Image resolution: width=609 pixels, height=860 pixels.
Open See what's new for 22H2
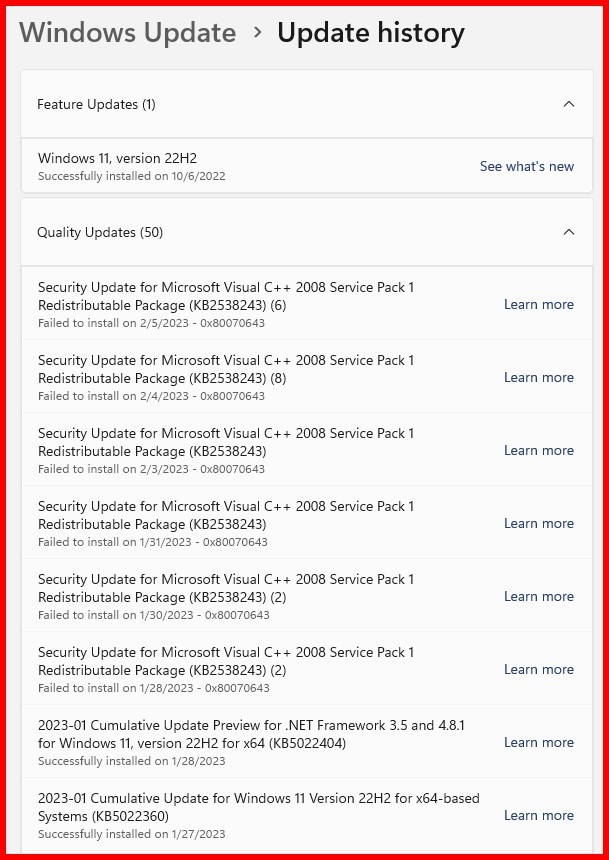pyautogui.click(x=527, y=166)
